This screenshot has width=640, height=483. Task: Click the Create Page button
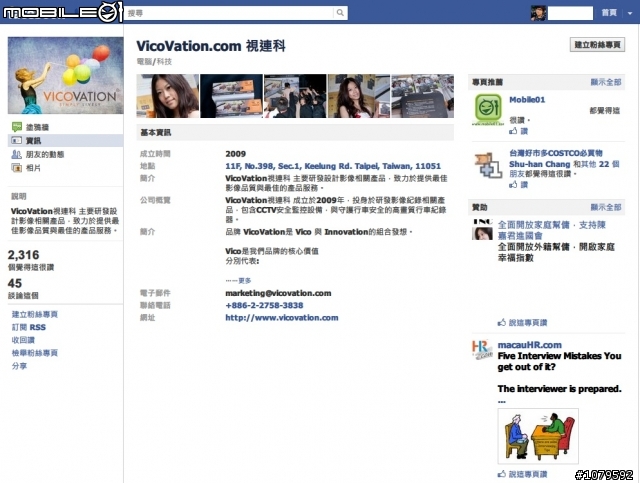598,45
